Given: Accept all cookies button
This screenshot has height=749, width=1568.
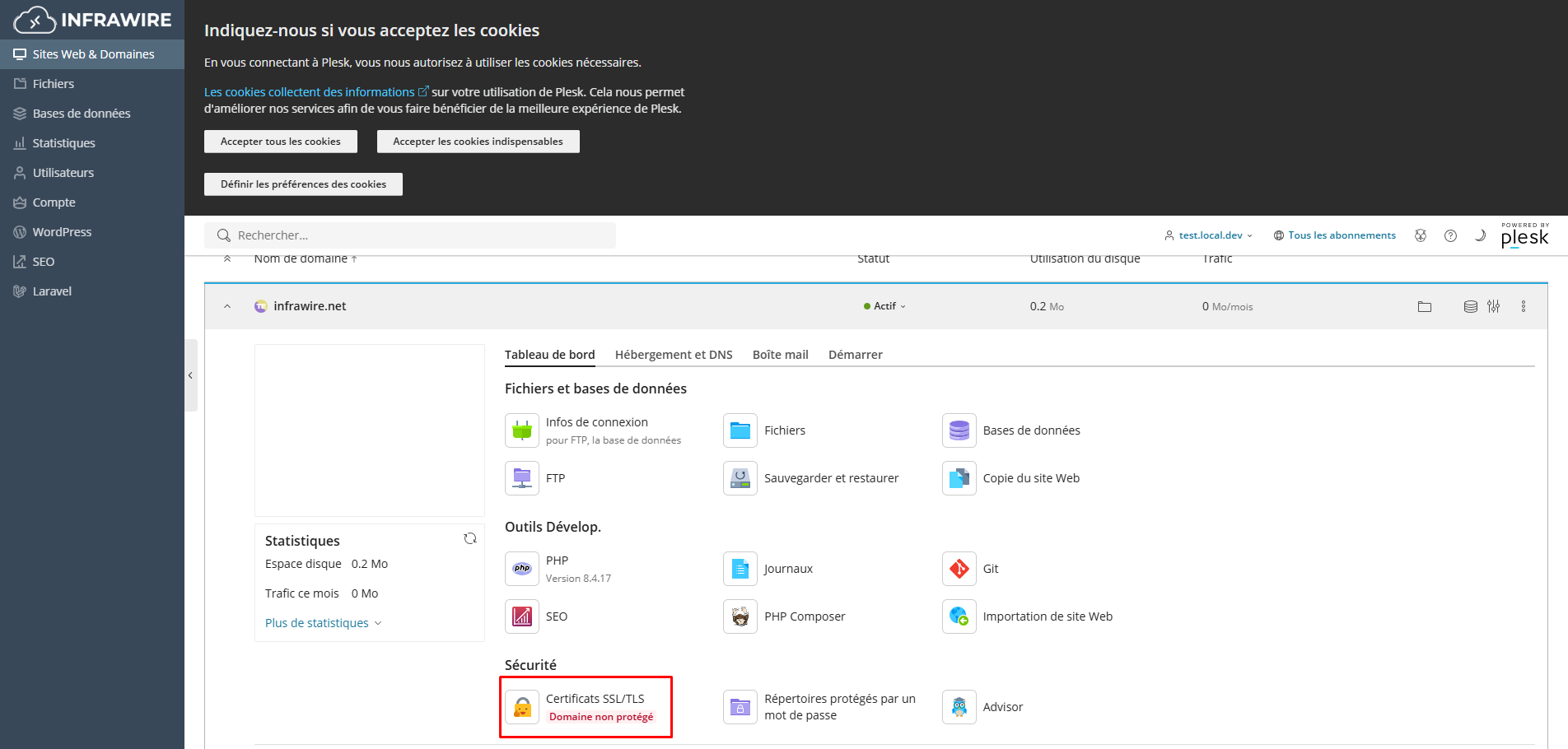Looking at the screenshot, I should 280,142.
